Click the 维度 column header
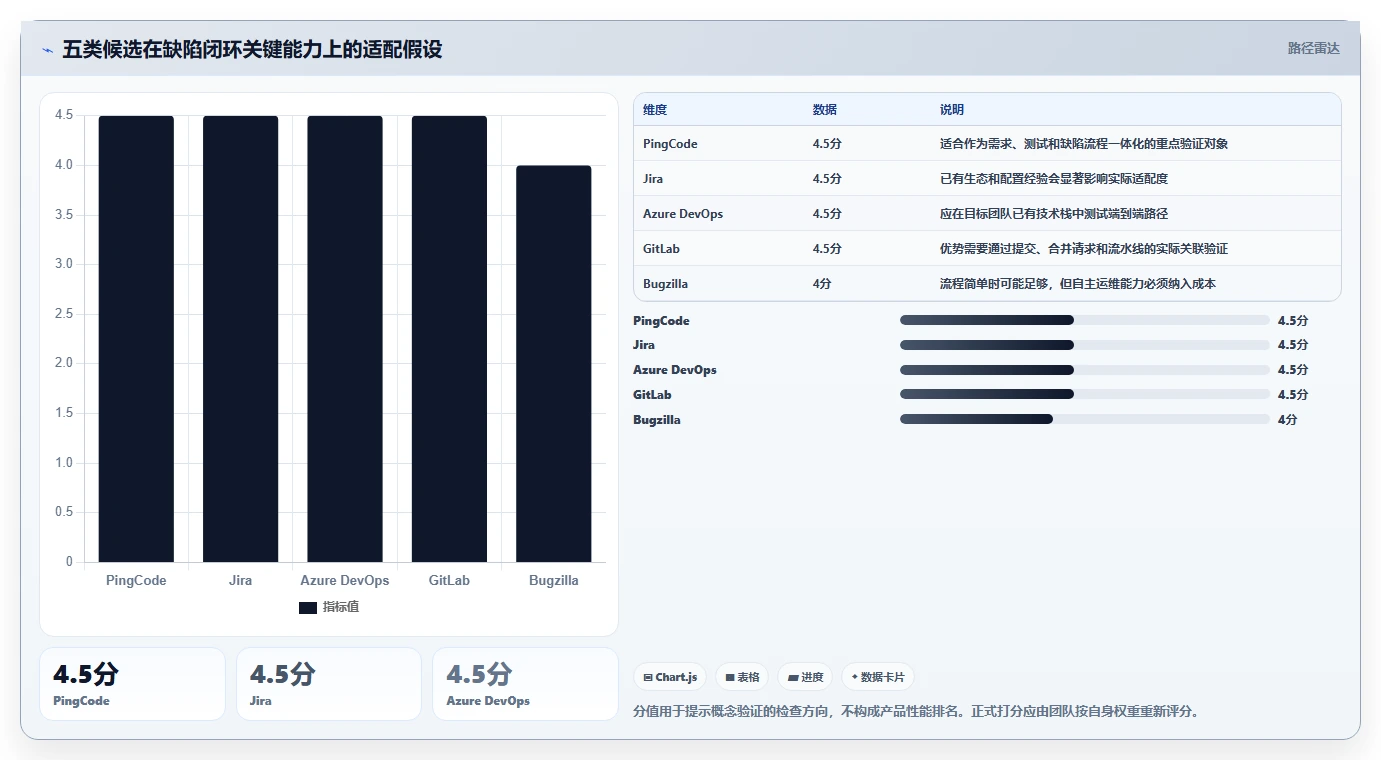 tap(655, 110)
